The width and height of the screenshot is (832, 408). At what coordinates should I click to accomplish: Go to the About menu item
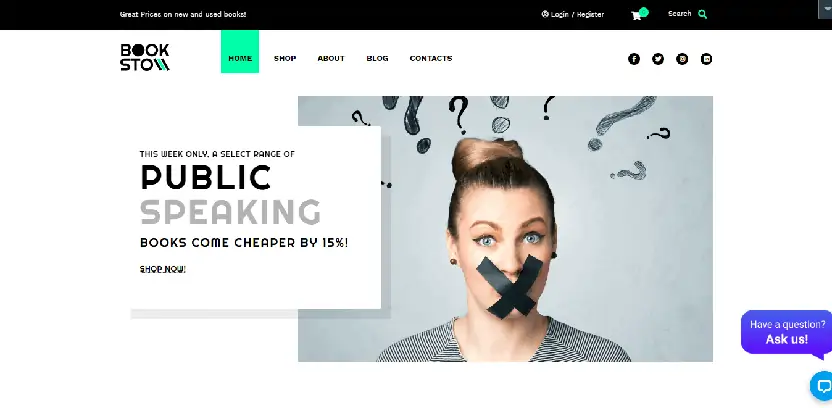[x=331, y=58]
